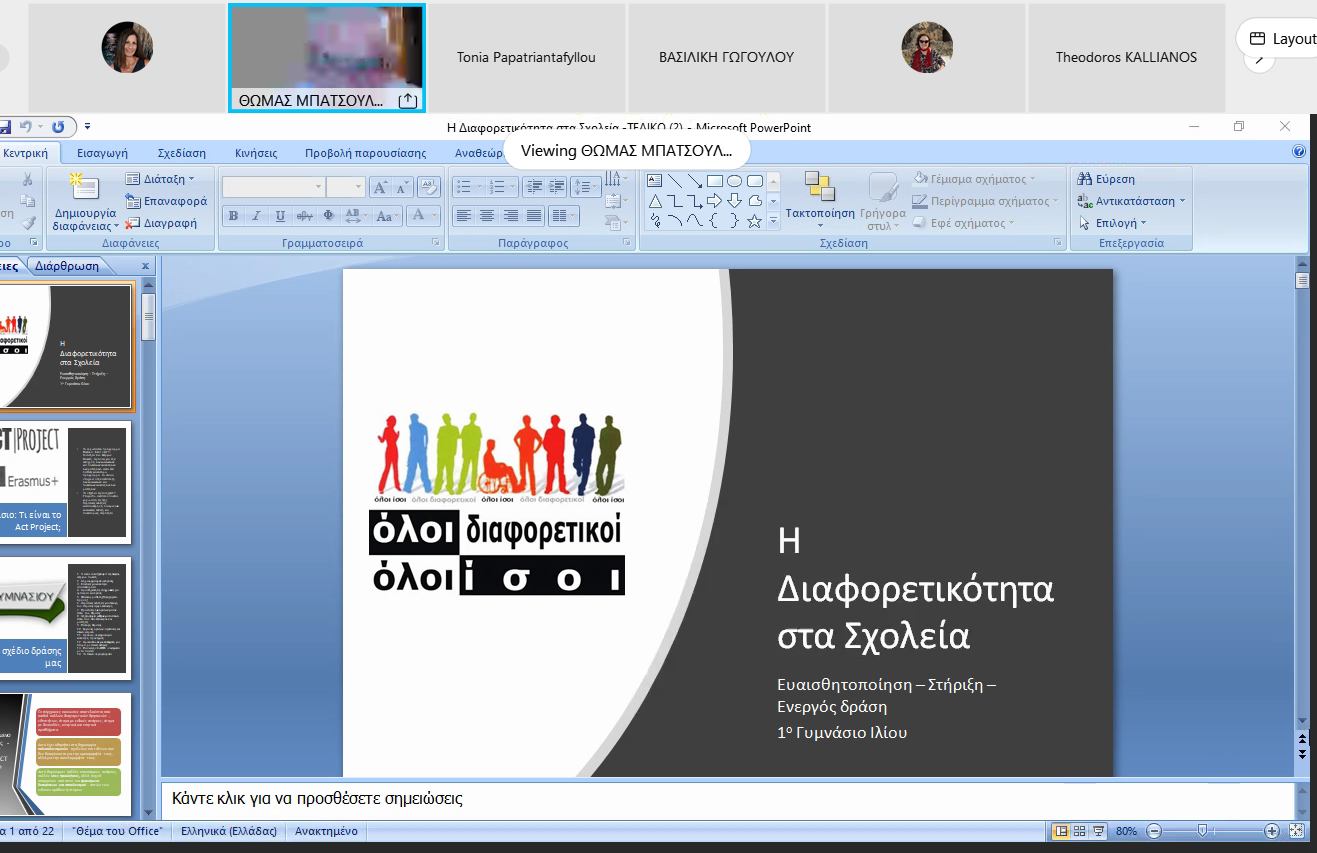Switch to Slide Sorter view button

coord(1080,831)
